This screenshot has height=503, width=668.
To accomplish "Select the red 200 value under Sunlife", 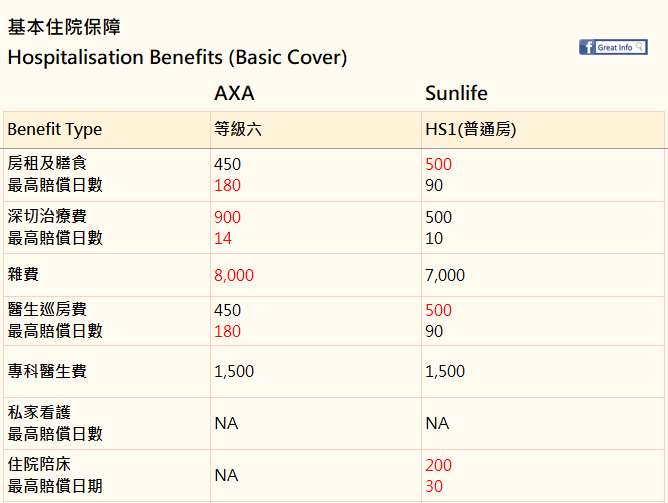I will coord(438,465).
